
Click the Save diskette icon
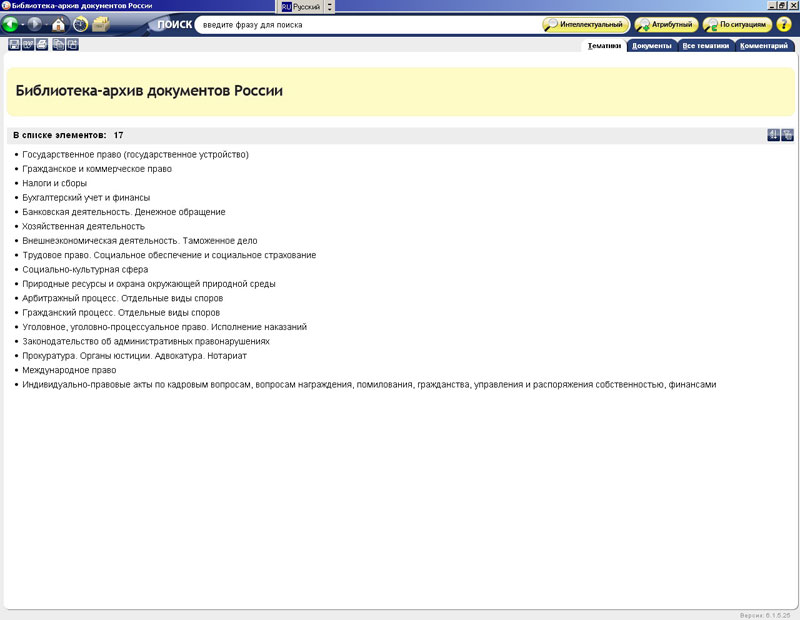pyautogui.click(x=14, y=45)
